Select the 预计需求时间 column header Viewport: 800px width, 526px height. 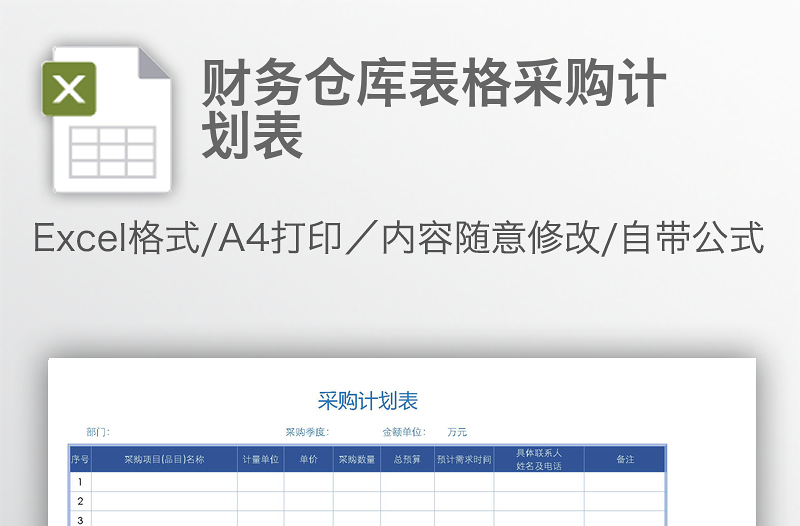464,459
